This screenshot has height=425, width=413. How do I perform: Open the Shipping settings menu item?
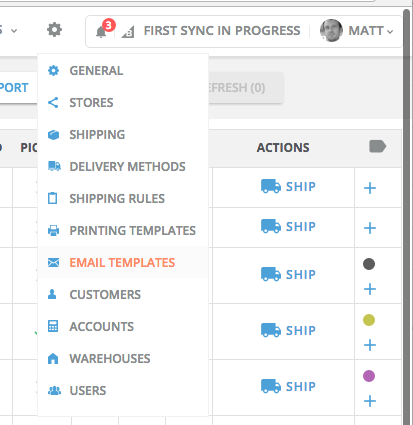123,135
